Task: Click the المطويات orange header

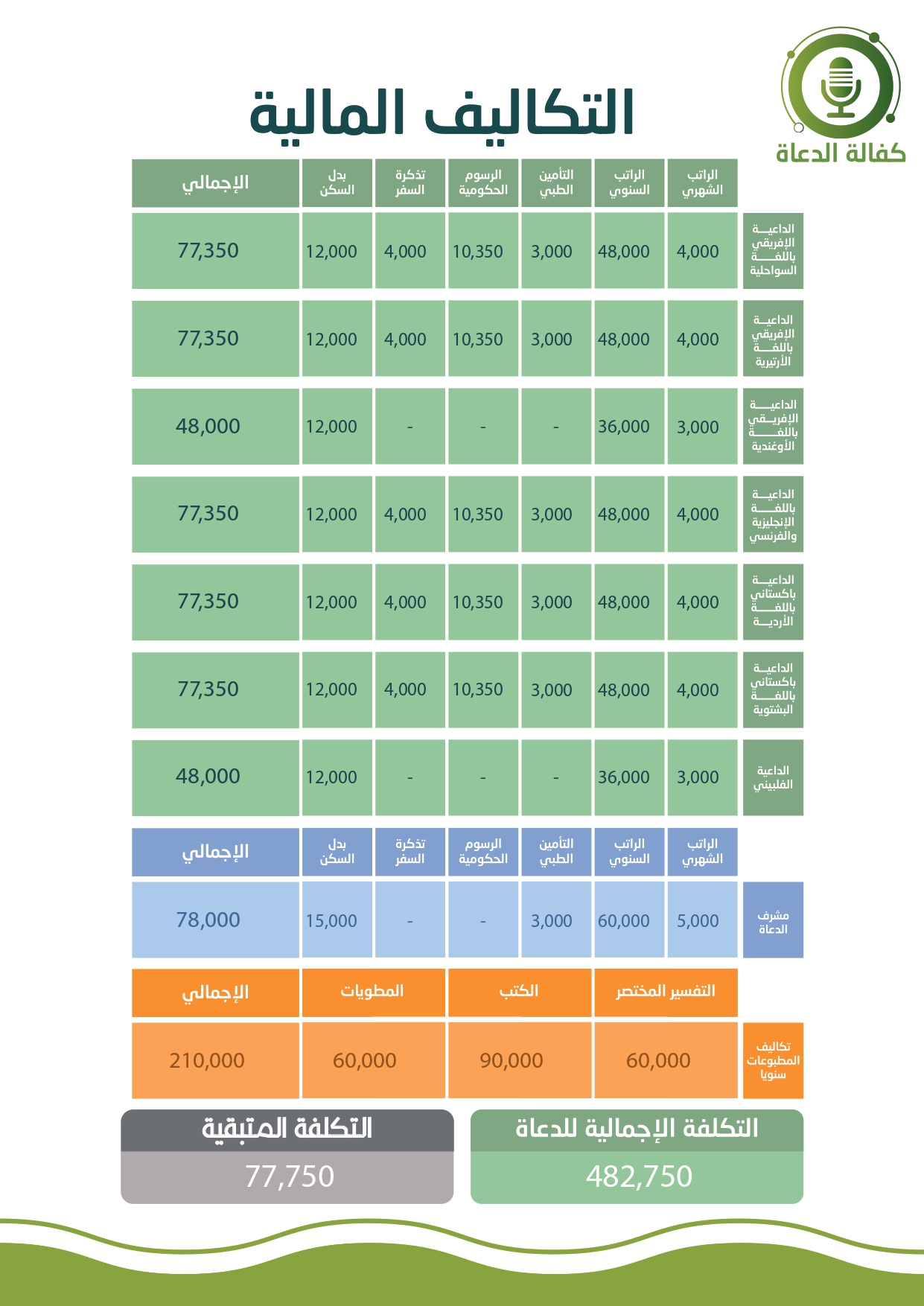Action: pos(373,992)
